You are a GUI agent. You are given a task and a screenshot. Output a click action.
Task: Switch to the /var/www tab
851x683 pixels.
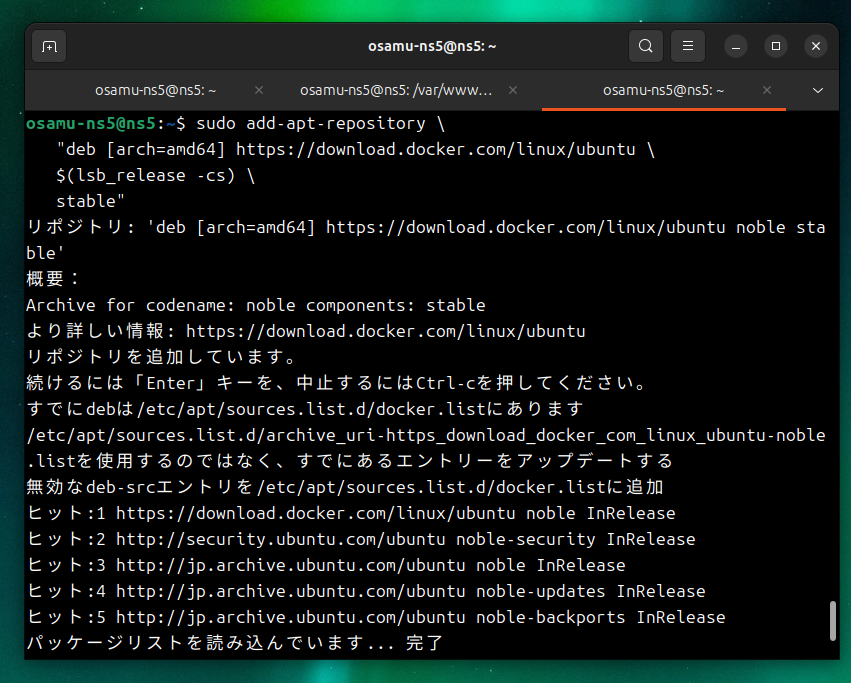tap(396, 90)
